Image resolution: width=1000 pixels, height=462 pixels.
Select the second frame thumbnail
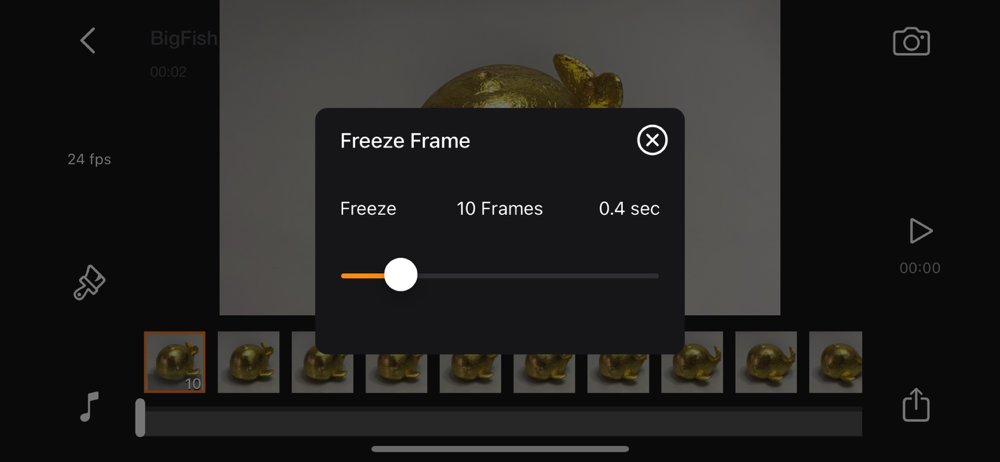click(248, 362)
